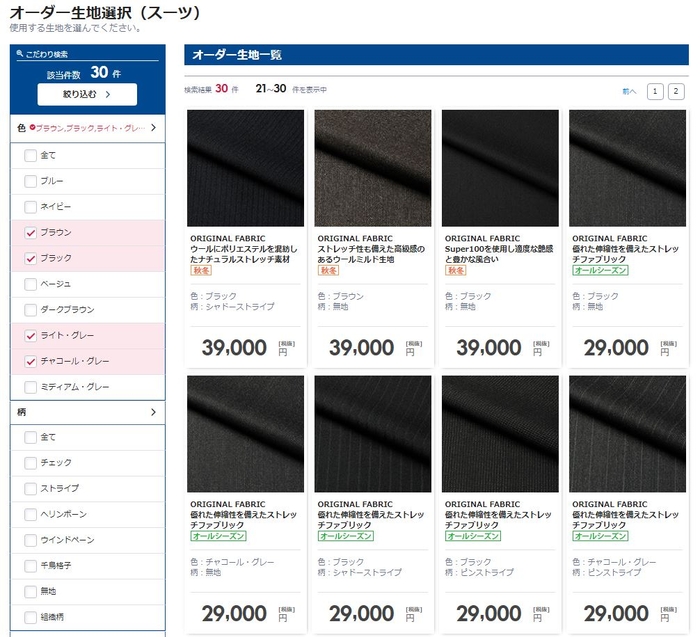Select page 2 in pagination

[676, 91]
